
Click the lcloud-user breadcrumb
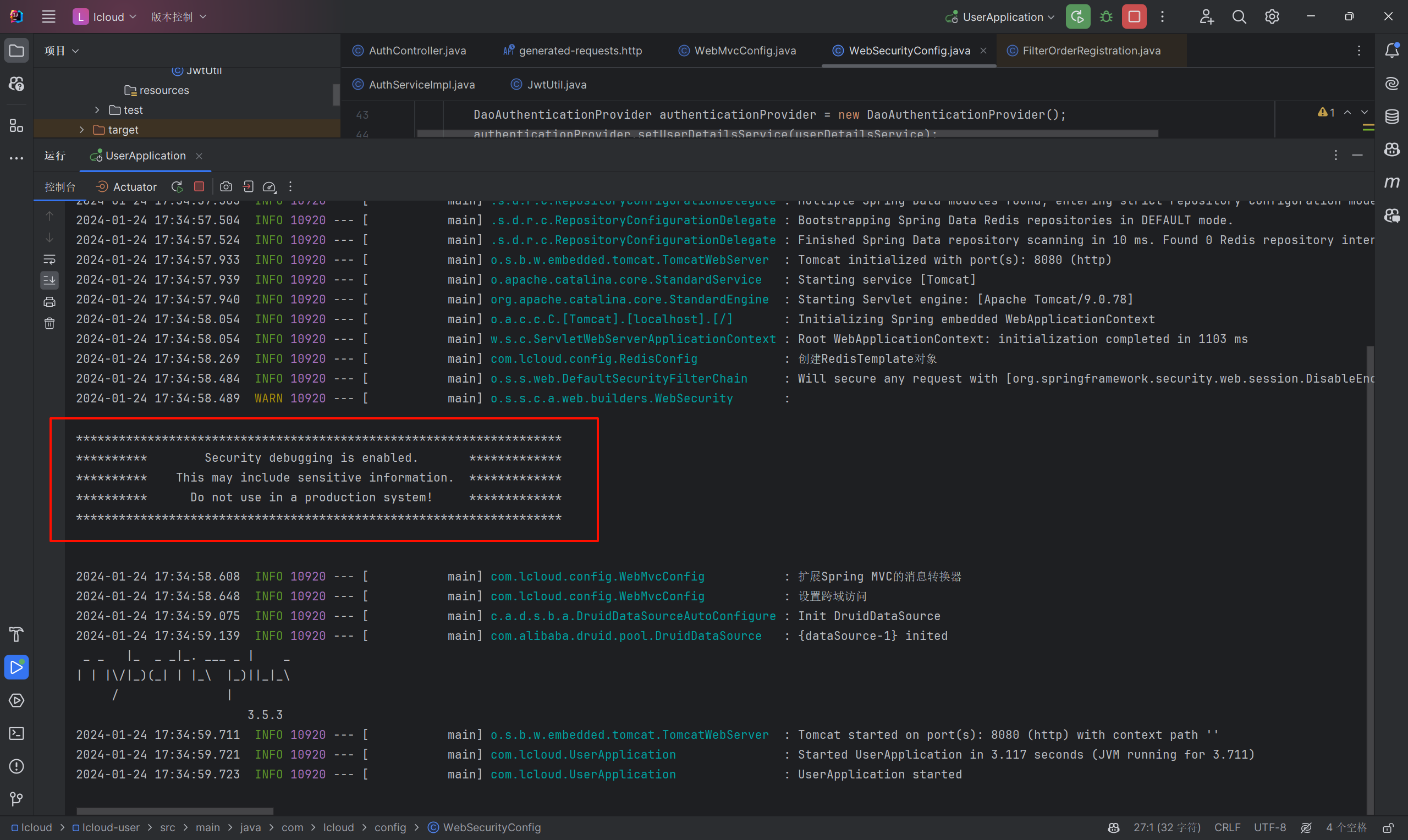111,827
